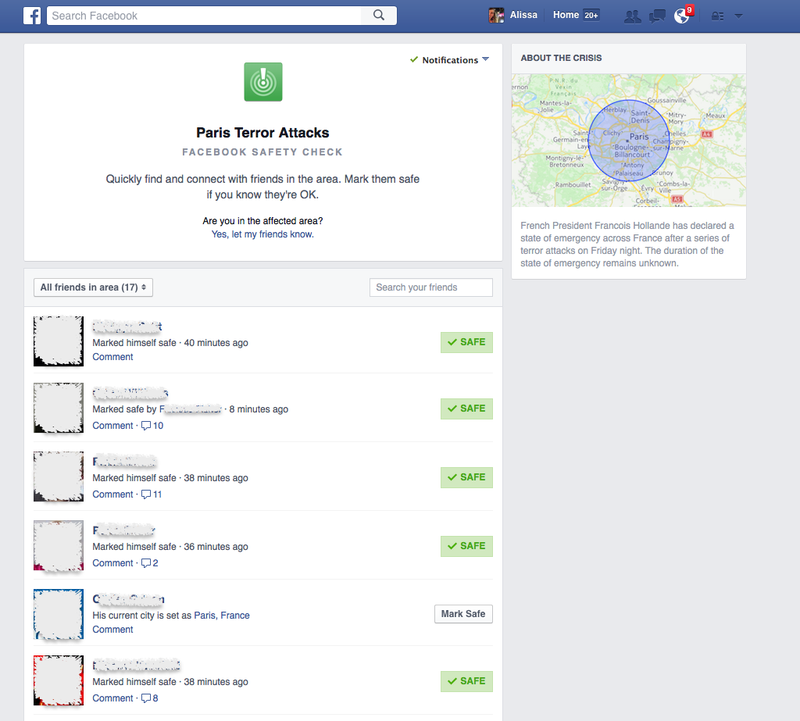Click the 'Search your friends' field
The image size is (800, 721).
(431, 287)
